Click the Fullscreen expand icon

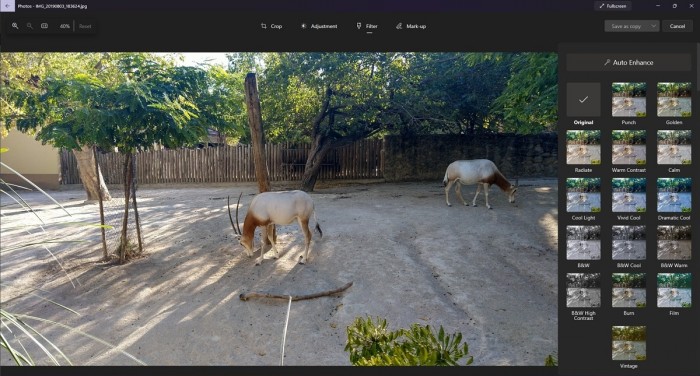(x=602, y=6)
